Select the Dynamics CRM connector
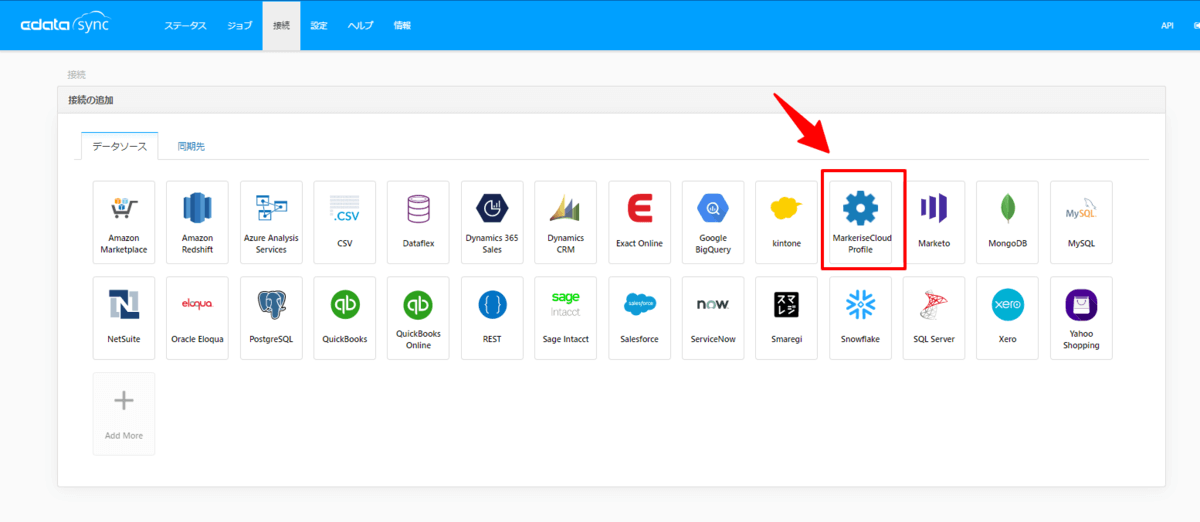 [x=566, y=222]
